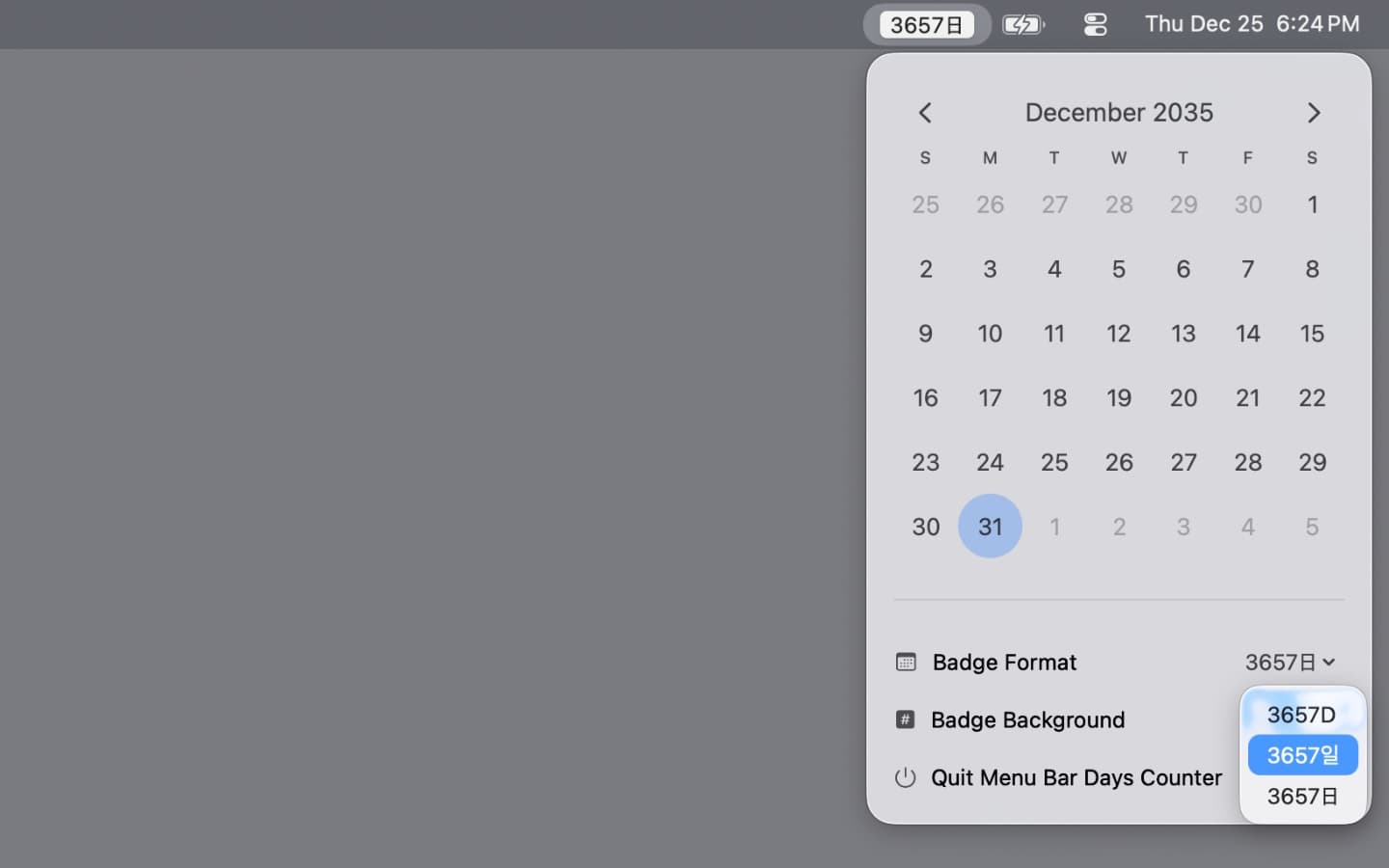Click the power icon next to Quit option
The image size is (1389, 868).
pyautogui.click(x=905, y=778)
